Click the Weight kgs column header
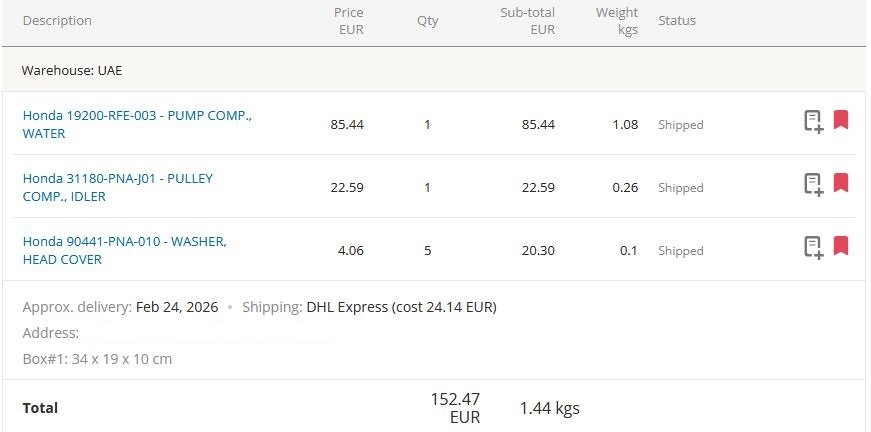Viewport: 871px width, 432px height. pyautogui.click(x=617, y=21)
